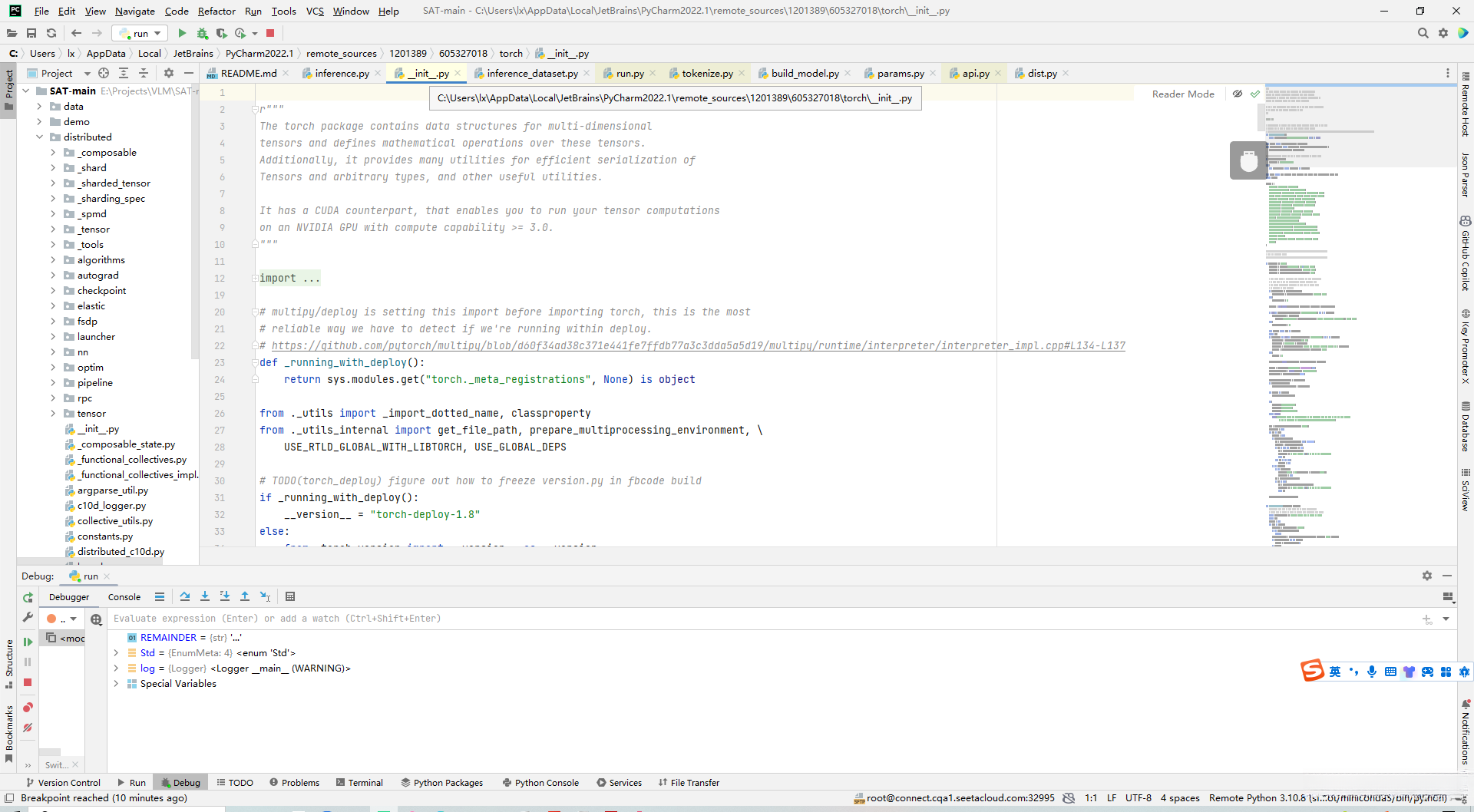Screen dimensions: 1474x812
Task: Click Resume Program green arrow
Action: 28,642
